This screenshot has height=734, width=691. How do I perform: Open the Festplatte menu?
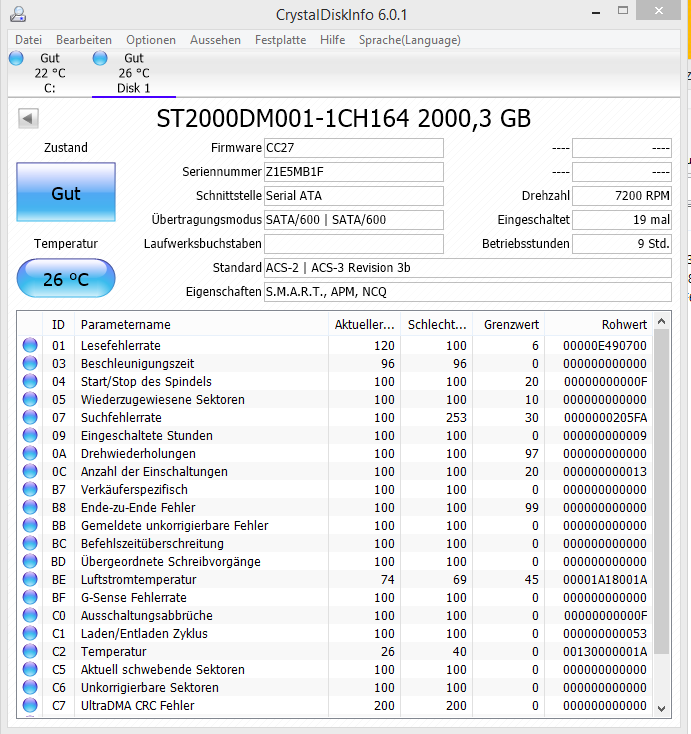coord(280,40)
